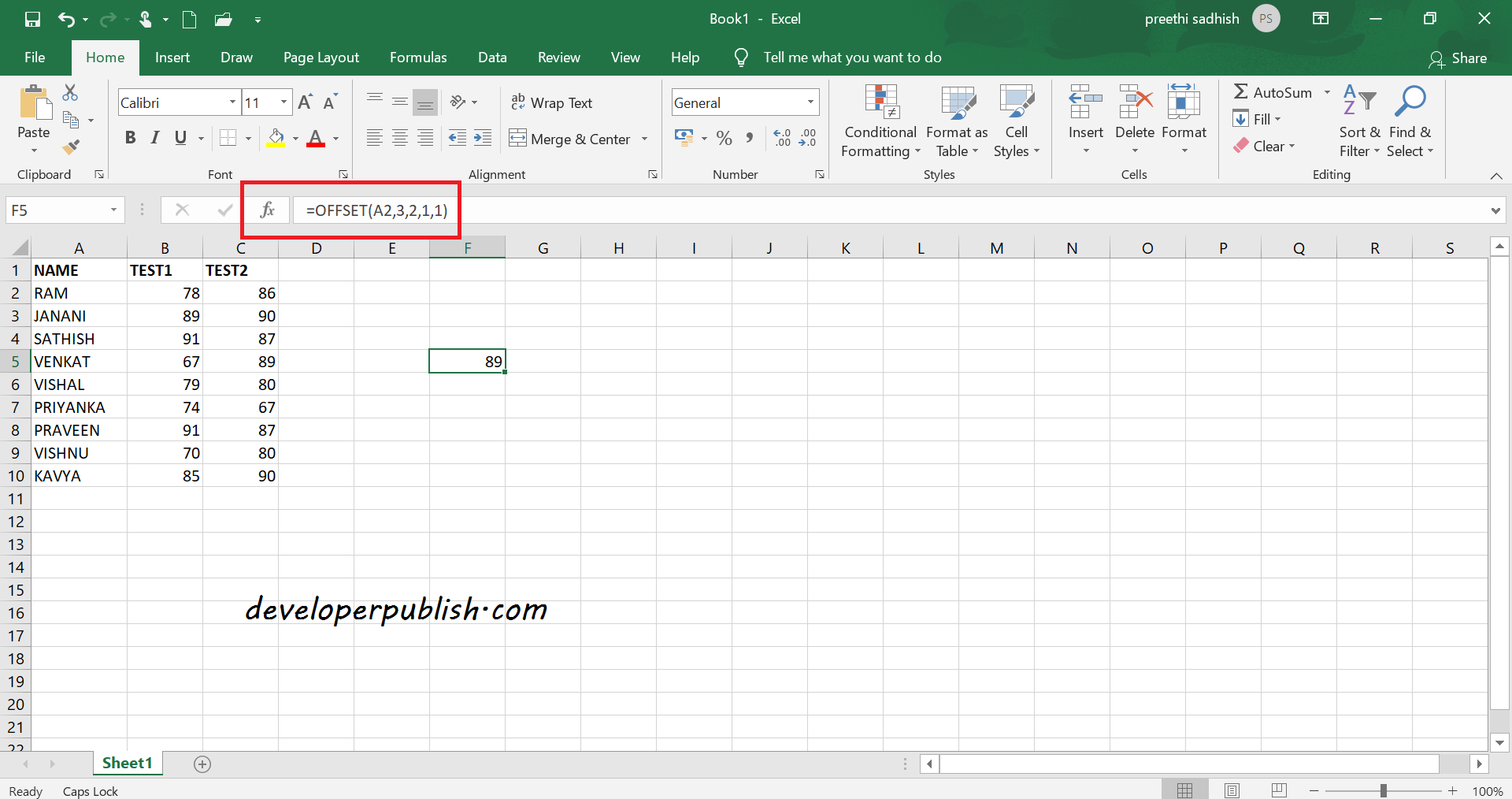The image size is (1512, 799).
Task: Apply Percent Style to the selection
Action: pos(724,138)
